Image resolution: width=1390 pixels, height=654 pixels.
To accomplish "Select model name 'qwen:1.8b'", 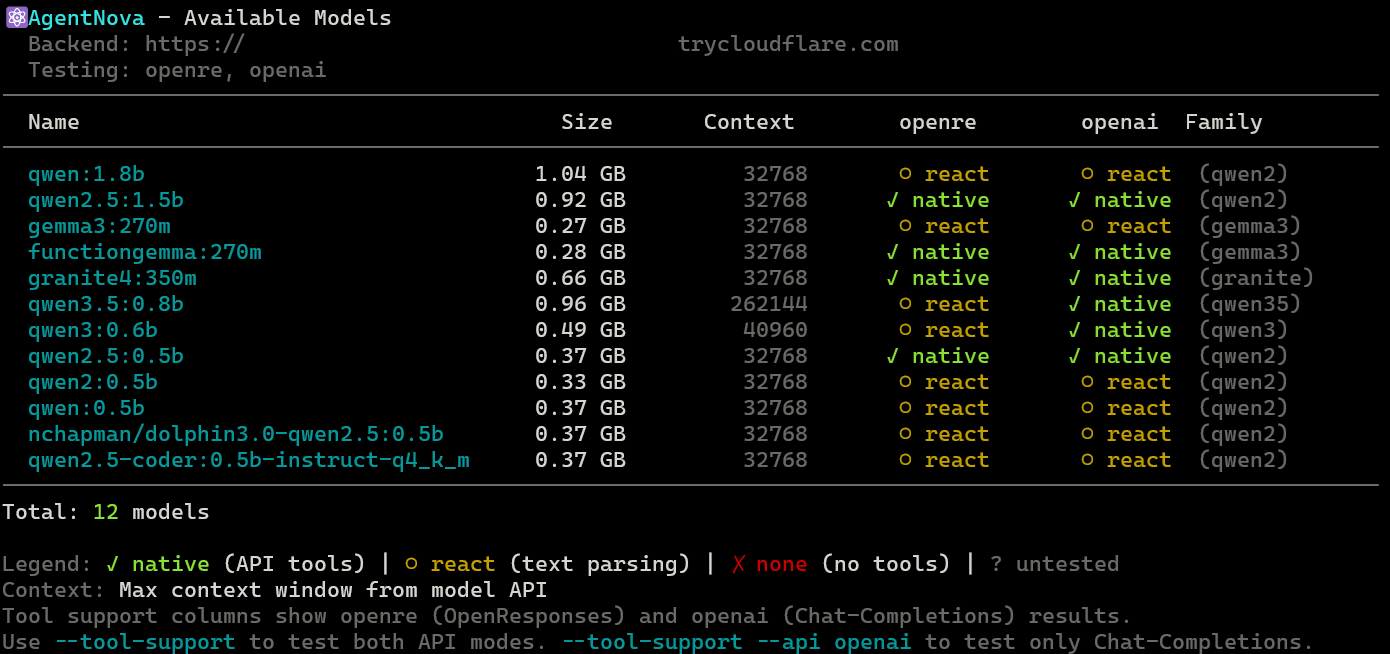I will click(86, 174).
